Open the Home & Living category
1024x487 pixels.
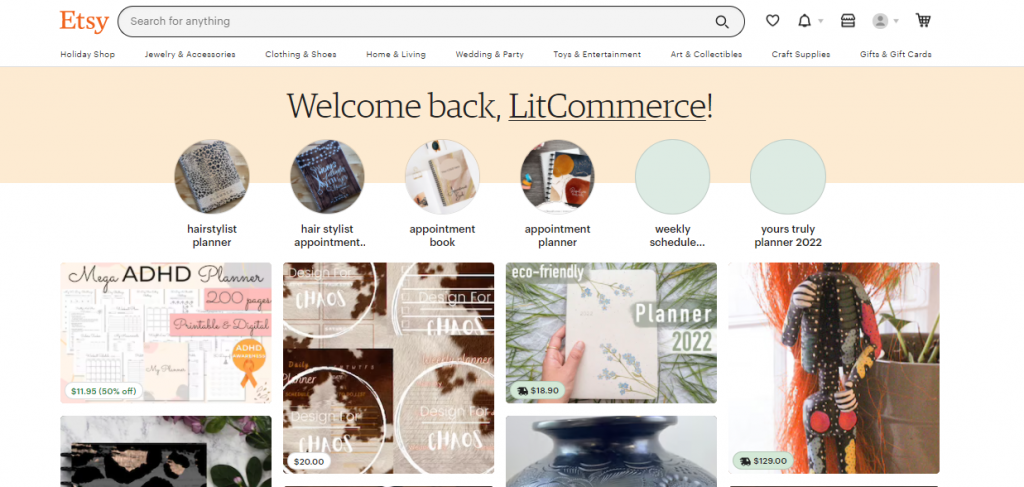click(x=396, y=54)
